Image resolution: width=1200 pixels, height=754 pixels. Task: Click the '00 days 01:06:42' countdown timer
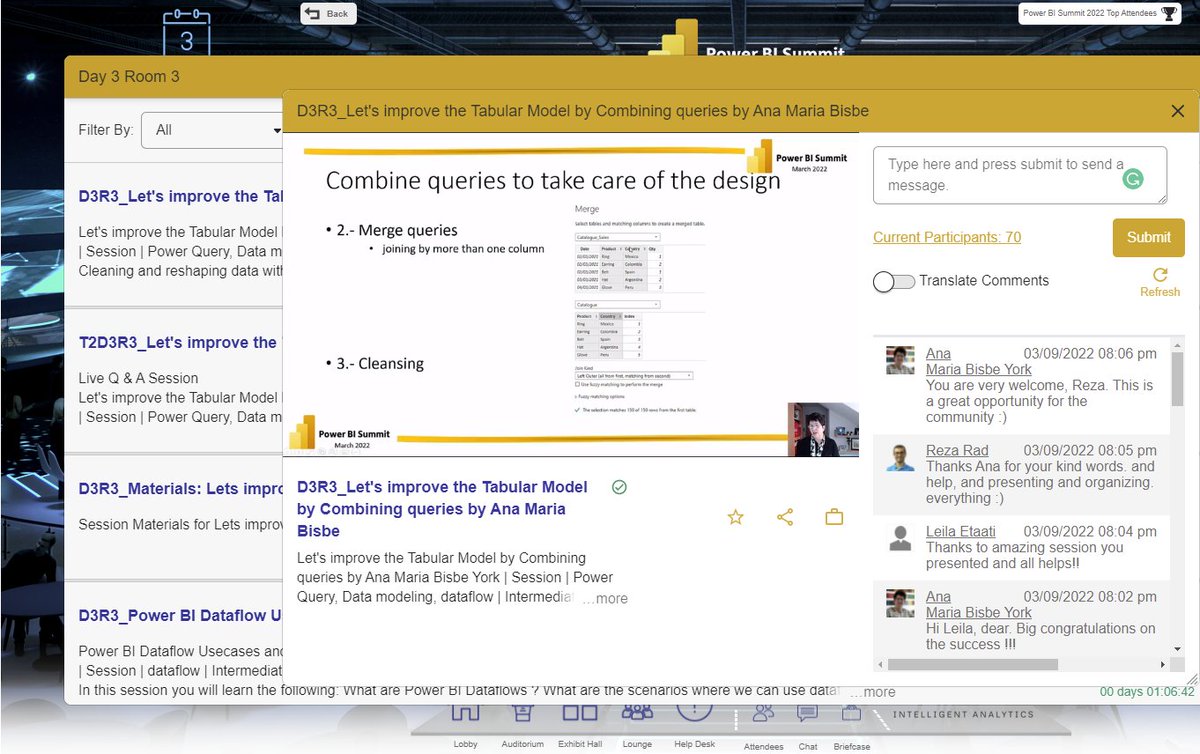click(x=1147, y=691)
